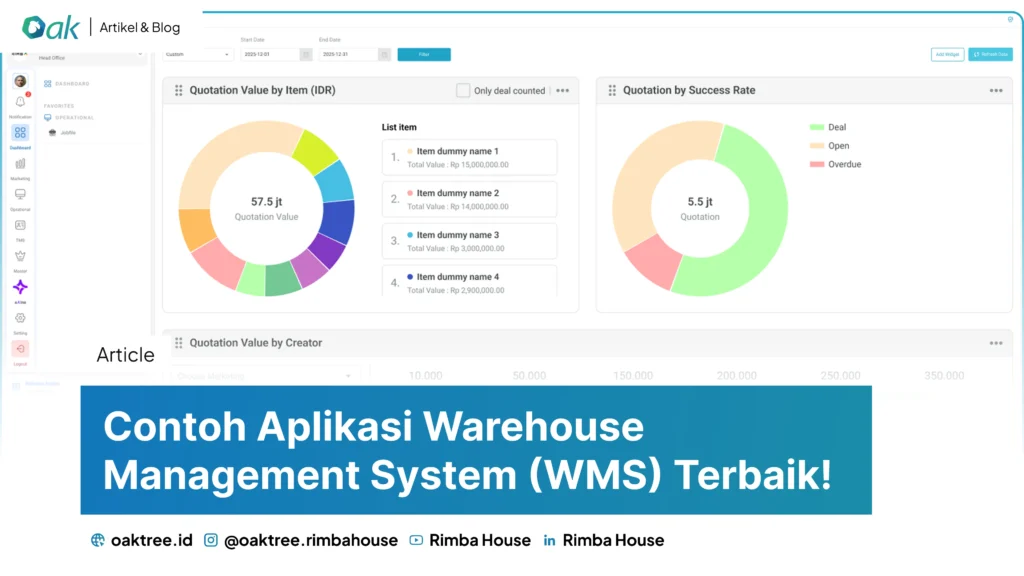Click the red Logout icon
1024x576 pixels.
(20, 349)
